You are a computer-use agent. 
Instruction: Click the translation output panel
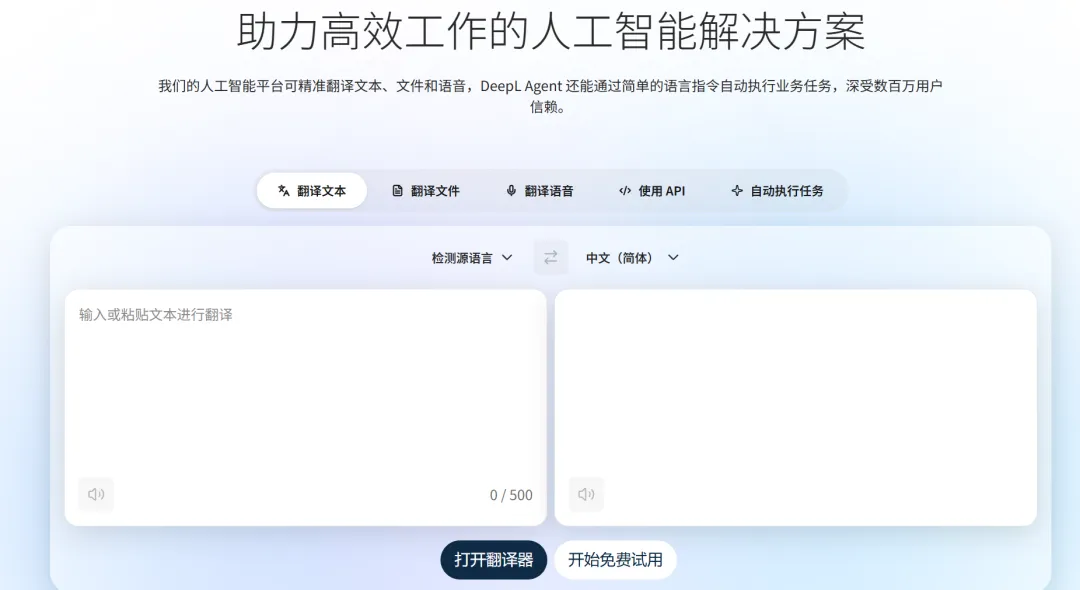click(796, 408)
